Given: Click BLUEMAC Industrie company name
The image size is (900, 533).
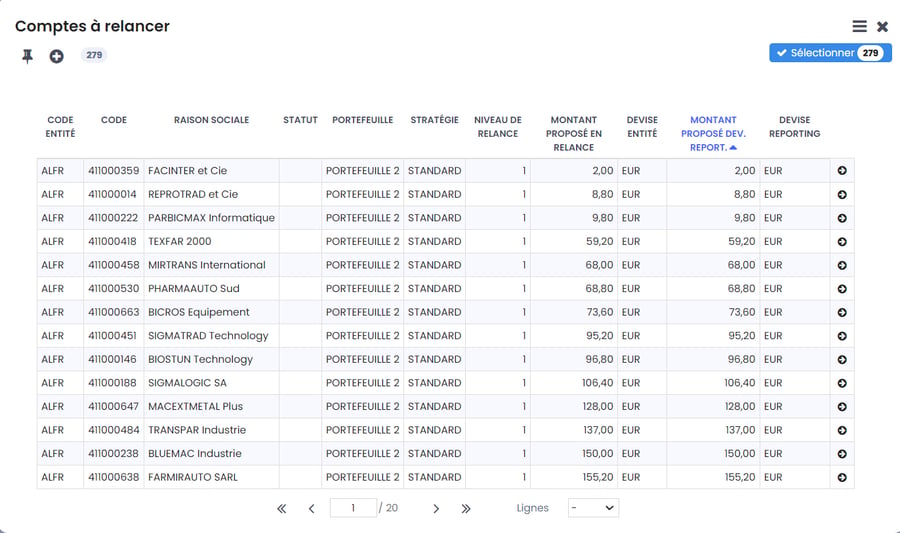Looking at the screenshot, I should coord(195,453).
